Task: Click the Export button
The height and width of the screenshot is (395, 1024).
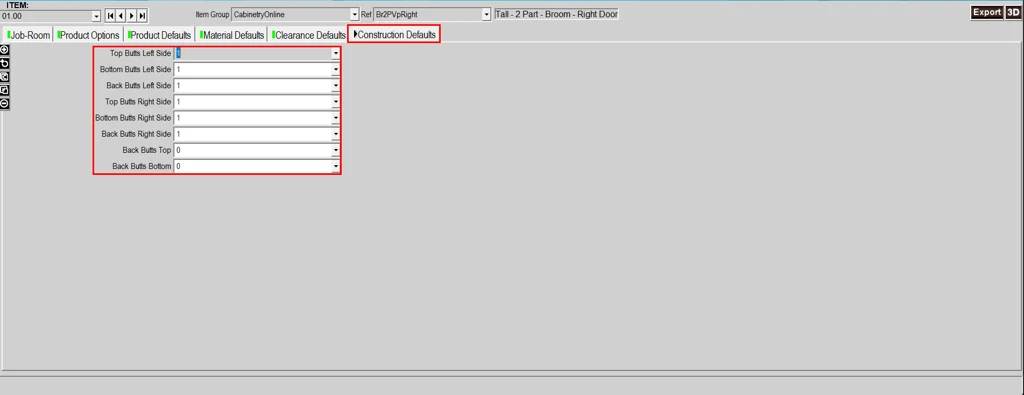Action: click(987, 12)
